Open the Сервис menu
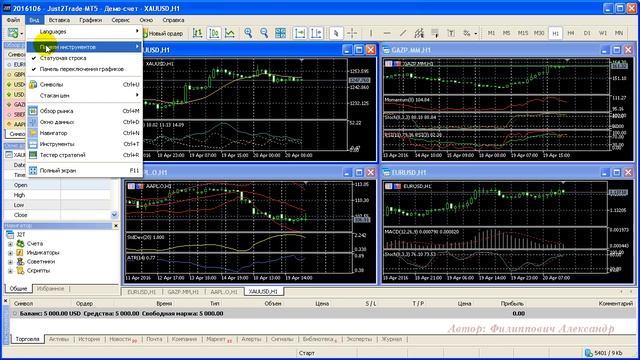The image size is (640, 360). pos(120,20)
